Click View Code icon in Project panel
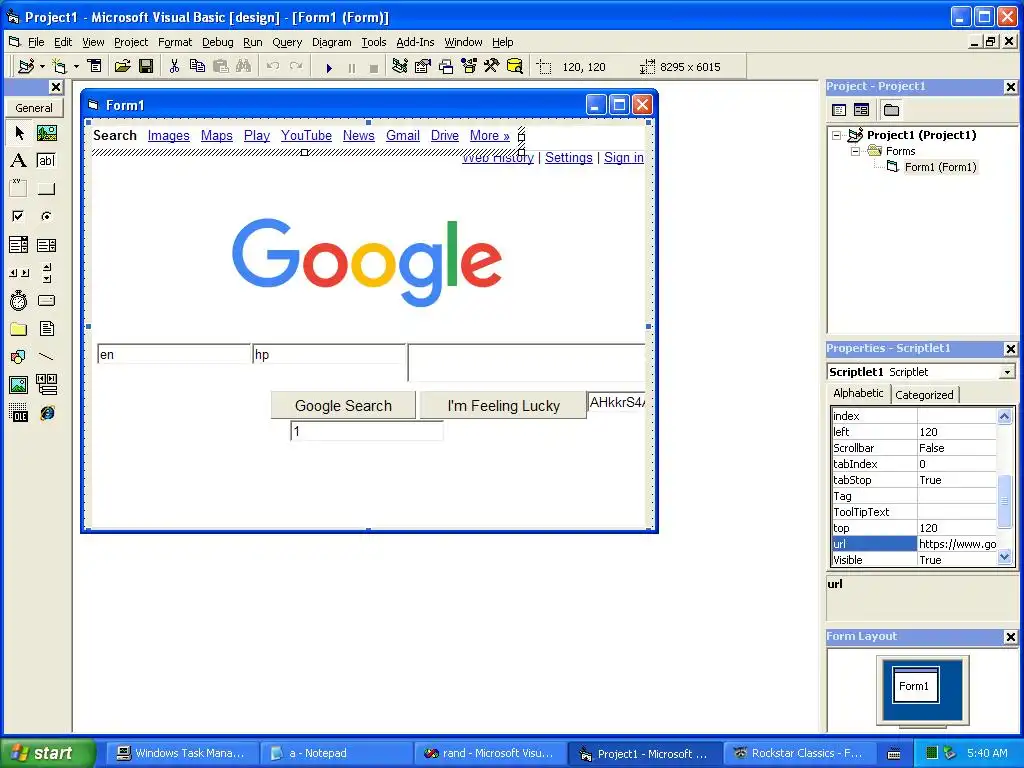Image resolution: width=1024 pixels, height=768 pixels. pos(839,110)
